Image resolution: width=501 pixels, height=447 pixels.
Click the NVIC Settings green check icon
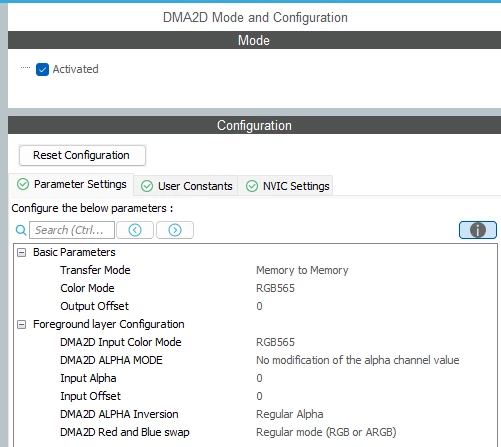pyautogui.click(x=252, y=186)
